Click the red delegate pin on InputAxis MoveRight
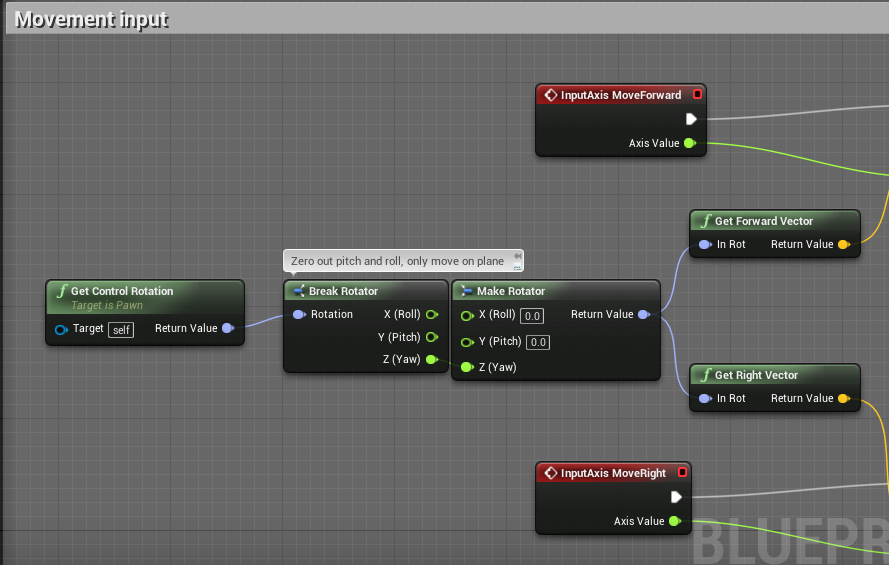This screenshot has height=565, width=889. (x=683, y=472)
